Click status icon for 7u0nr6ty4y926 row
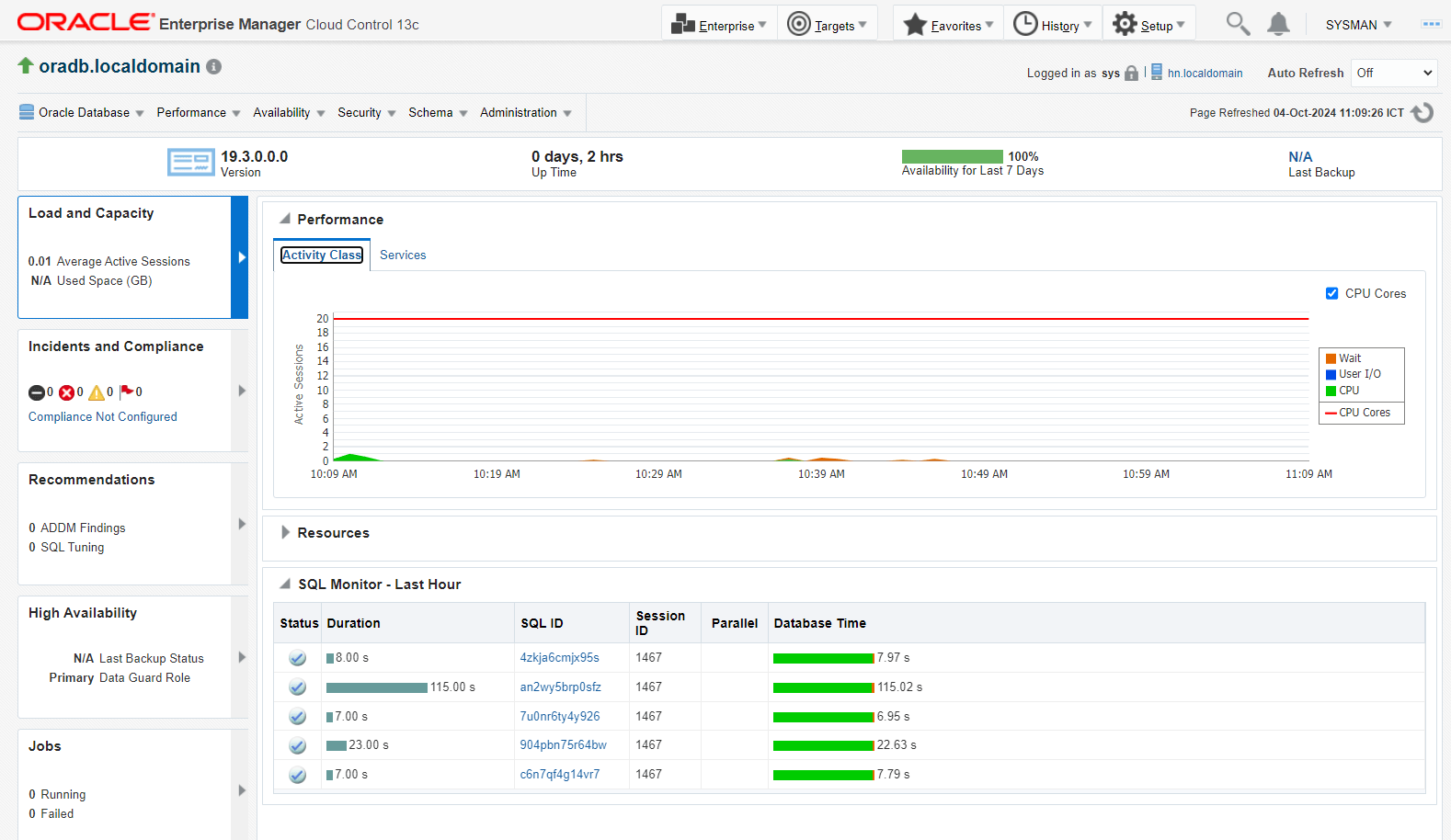This screenshot has height=840, width=1451. pyautogui.click(x=297, y=717)
